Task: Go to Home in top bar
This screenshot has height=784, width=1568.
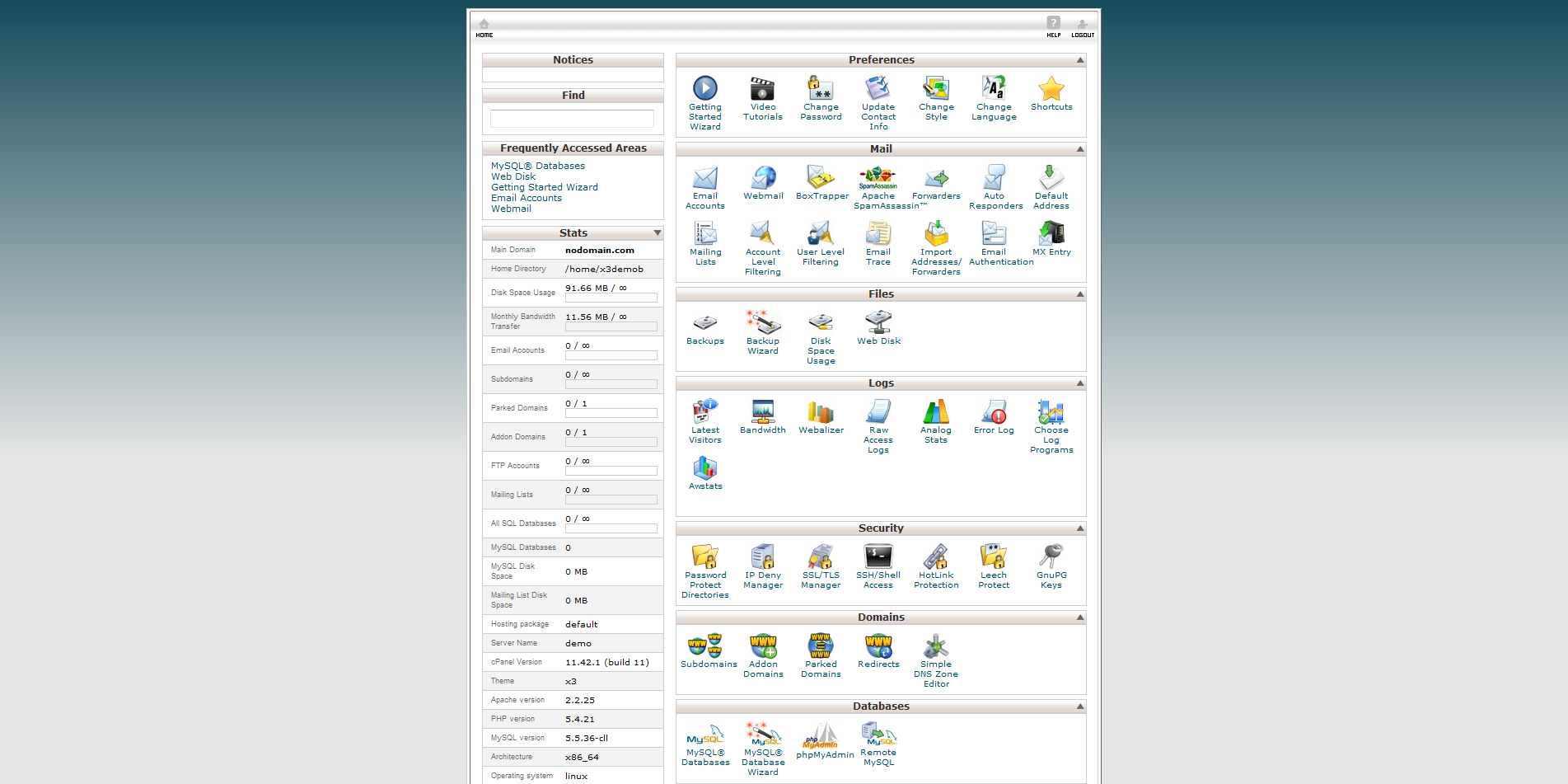Action: point(484,28)
